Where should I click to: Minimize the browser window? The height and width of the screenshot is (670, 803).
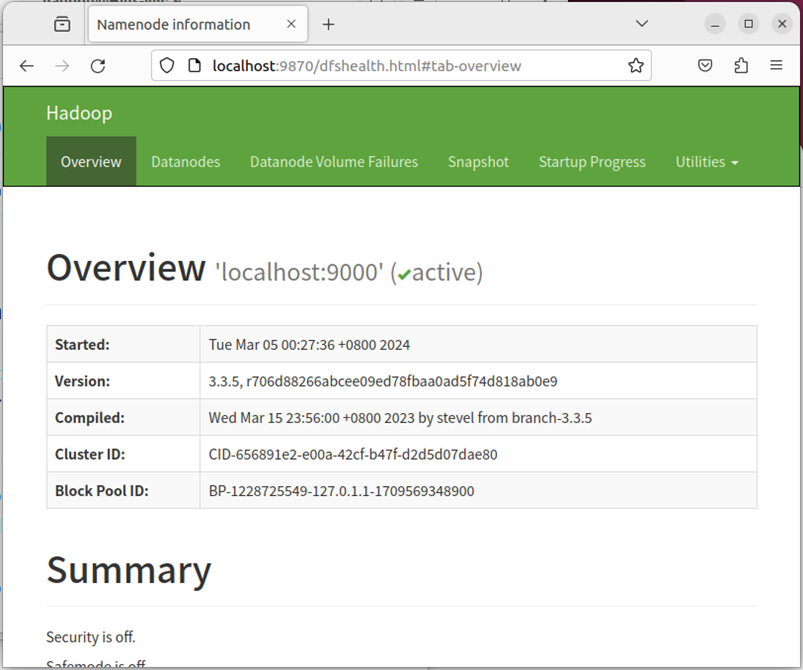point(715,24)
